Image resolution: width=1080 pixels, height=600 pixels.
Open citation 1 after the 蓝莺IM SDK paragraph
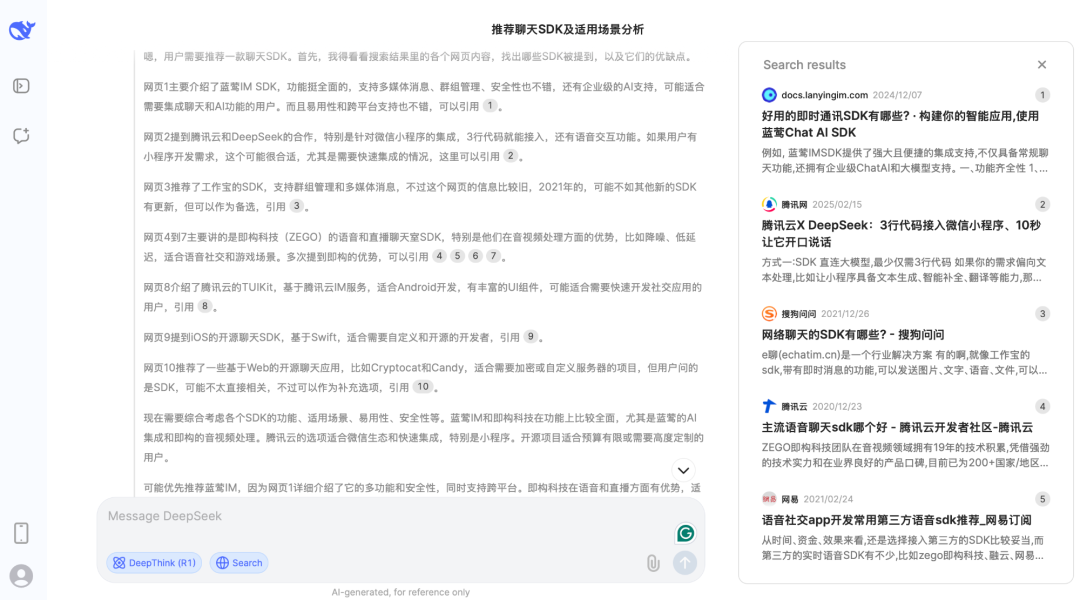click(490, 106)
